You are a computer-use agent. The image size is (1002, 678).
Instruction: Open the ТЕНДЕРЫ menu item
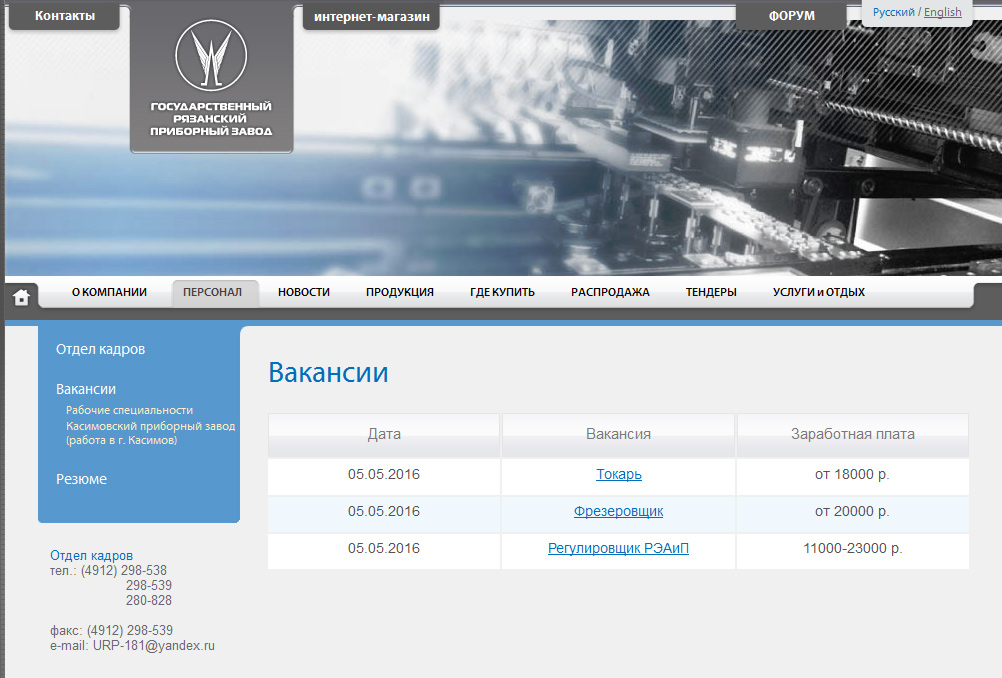[711, 292]
